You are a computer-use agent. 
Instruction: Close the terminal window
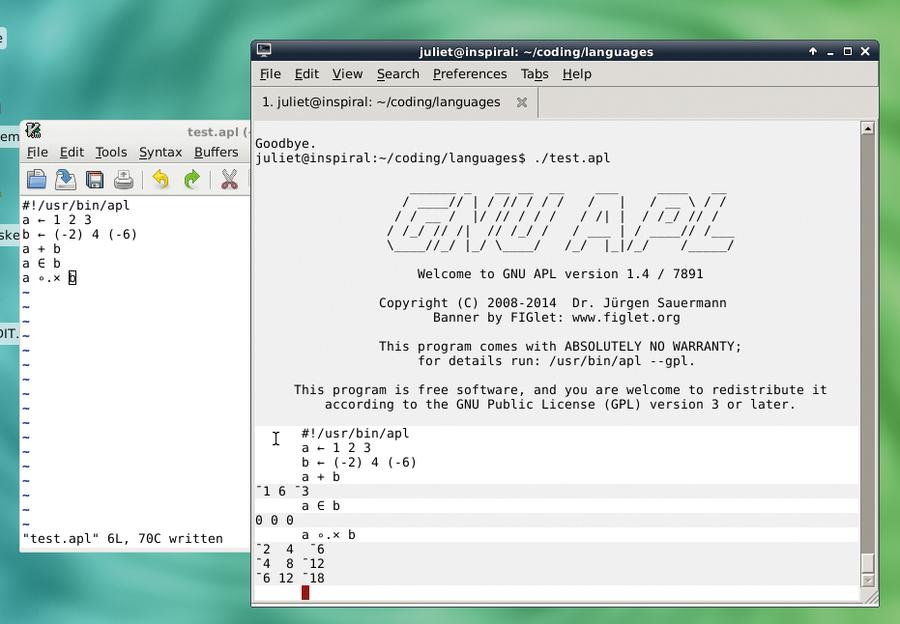865,51
